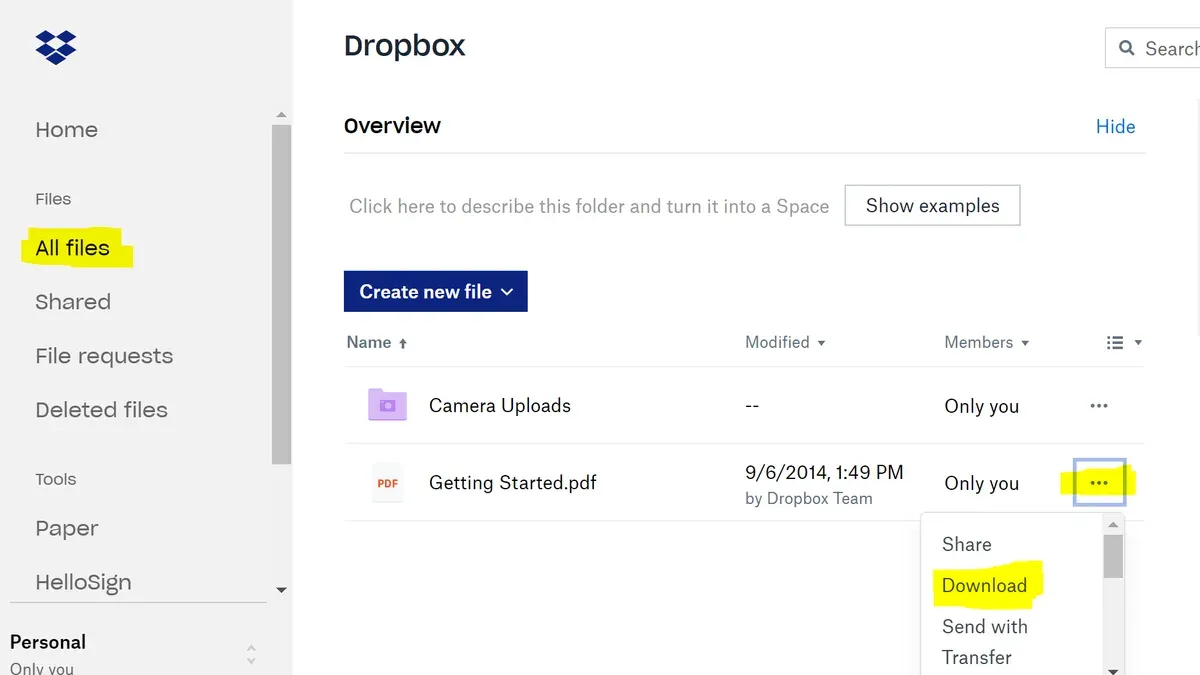This screenshot has width=1200, height=675.
Task: Click the Show examples button
Action: [x=932, y=205]
